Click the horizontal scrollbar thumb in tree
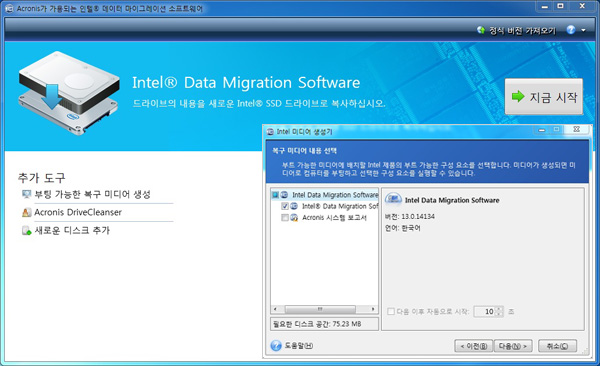Viewport: 600px width, 366px height. coord(320,309)
